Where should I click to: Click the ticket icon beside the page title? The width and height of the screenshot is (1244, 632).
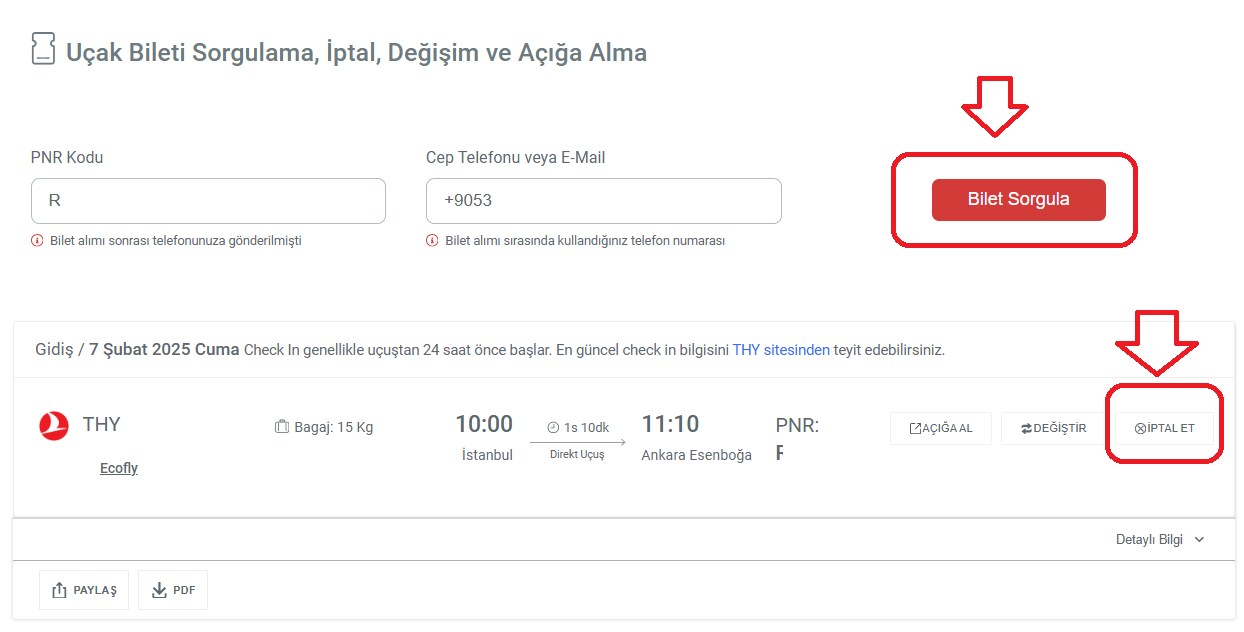coord(42,48)
